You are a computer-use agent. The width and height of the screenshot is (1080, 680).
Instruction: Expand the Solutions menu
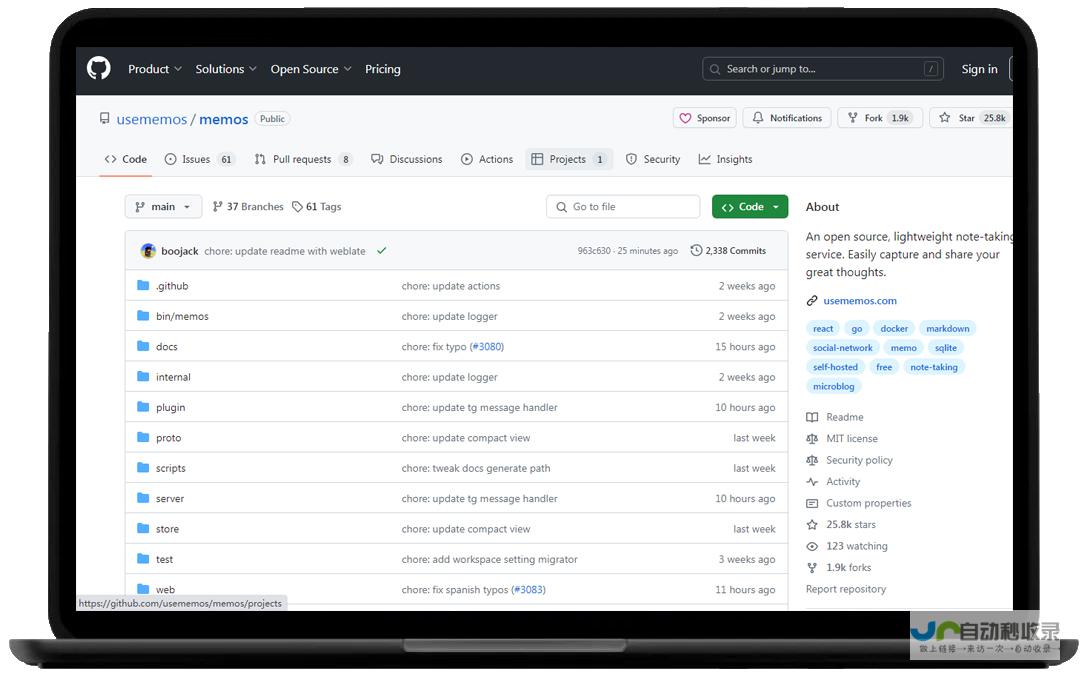226,69
